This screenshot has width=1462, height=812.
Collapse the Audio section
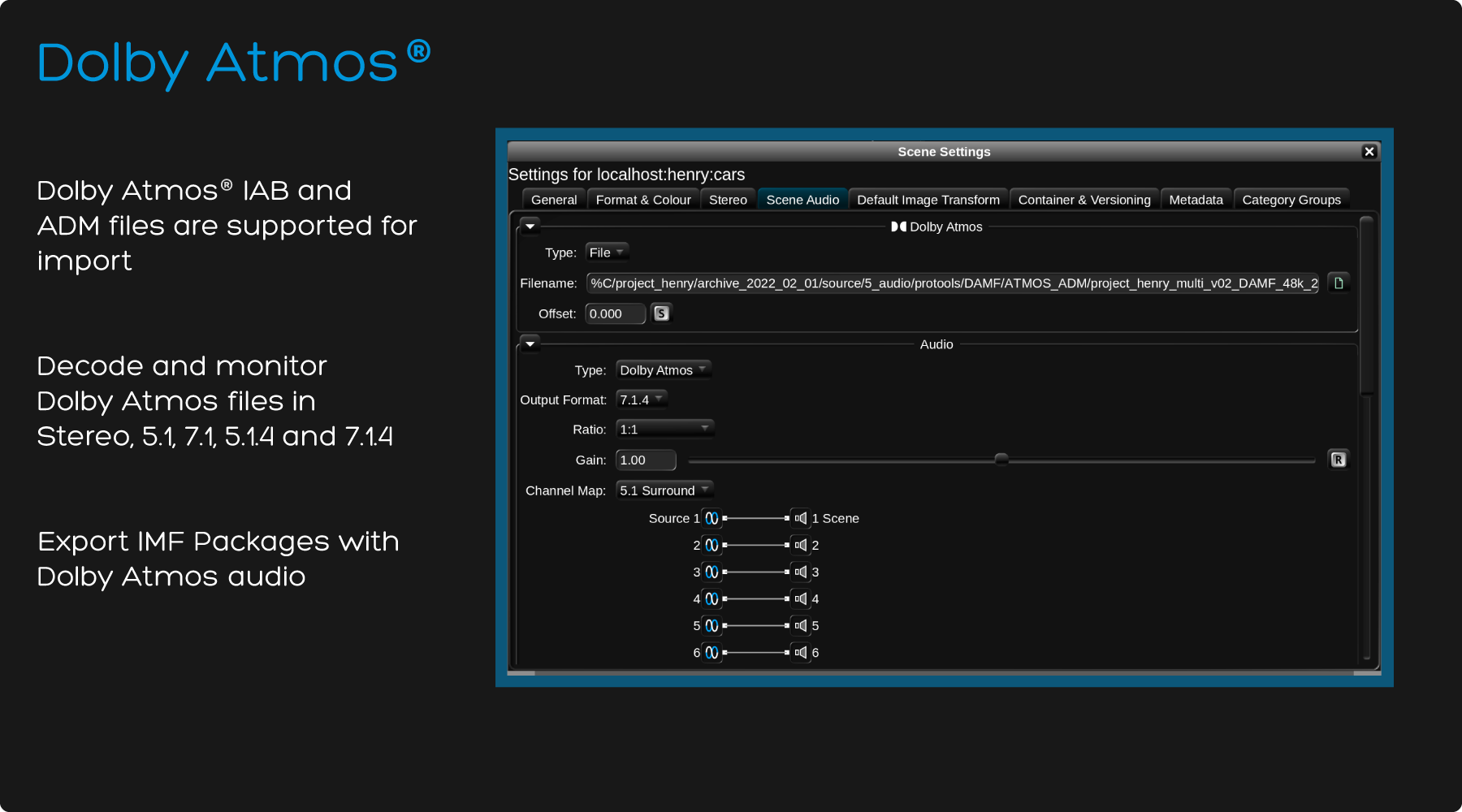point(530,344)
